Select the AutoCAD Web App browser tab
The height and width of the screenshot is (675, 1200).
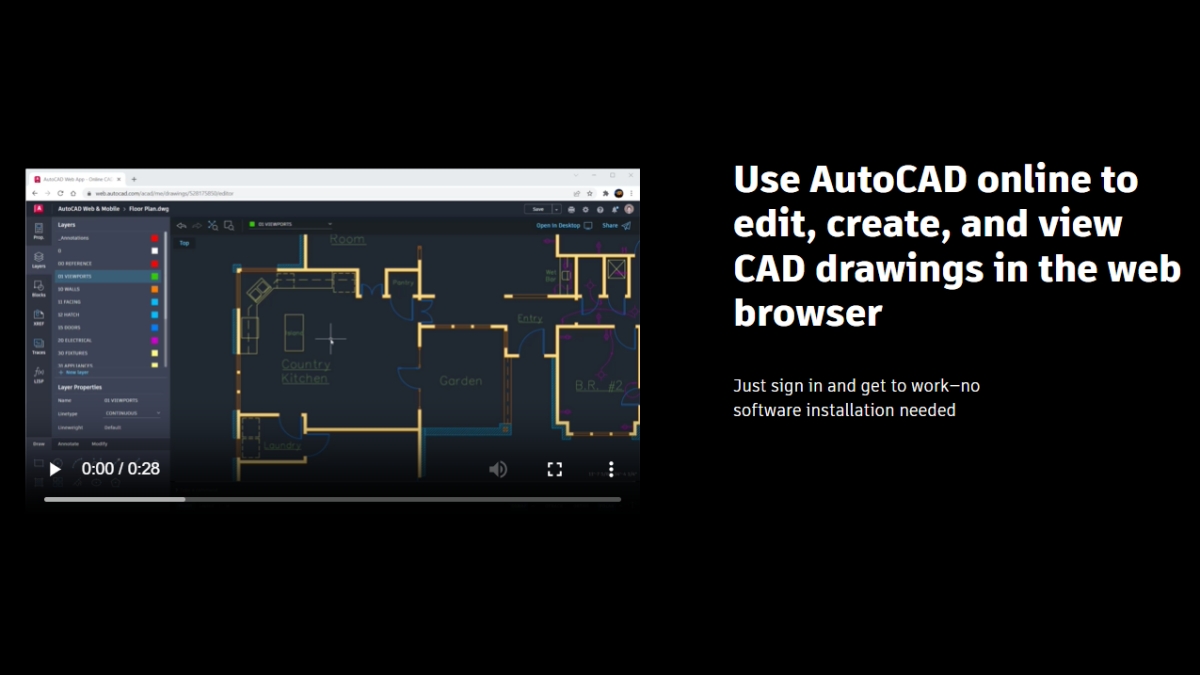pos(76,179)
